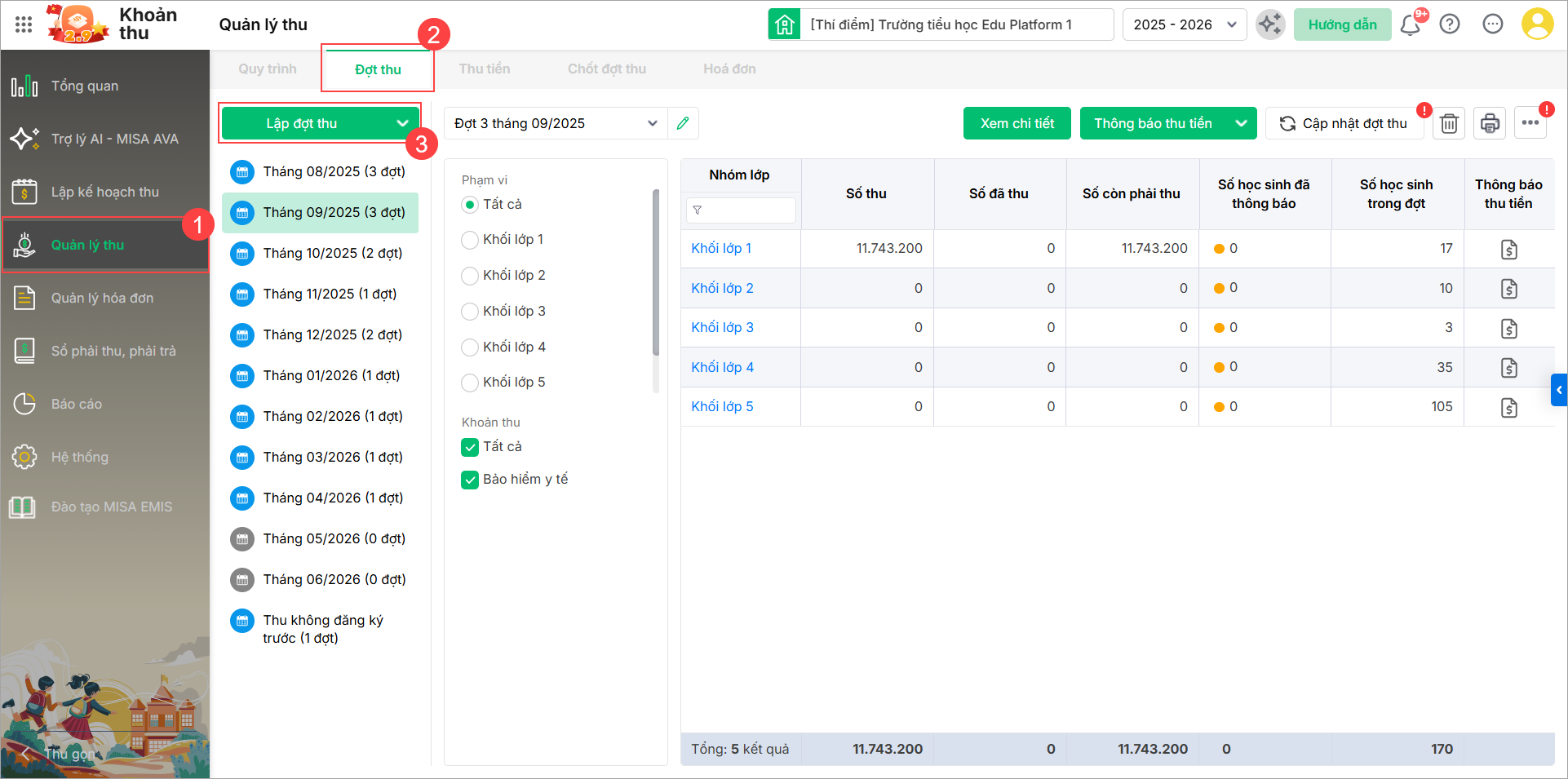Image resolution: width=1568 pixels, height=779 pixels.
Task: Click the printer icon
Action: (x=1490, y=123)
